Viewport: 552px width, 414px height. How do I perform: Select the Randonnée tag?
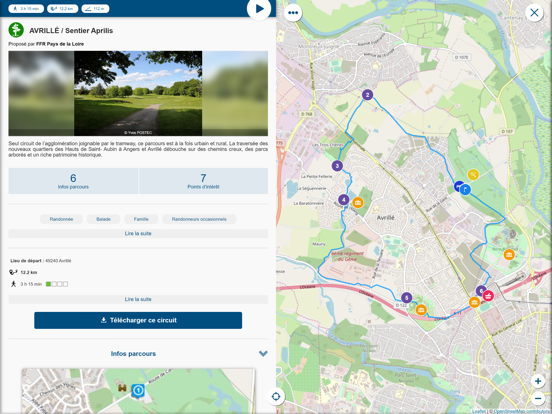(x=61, y=219)
